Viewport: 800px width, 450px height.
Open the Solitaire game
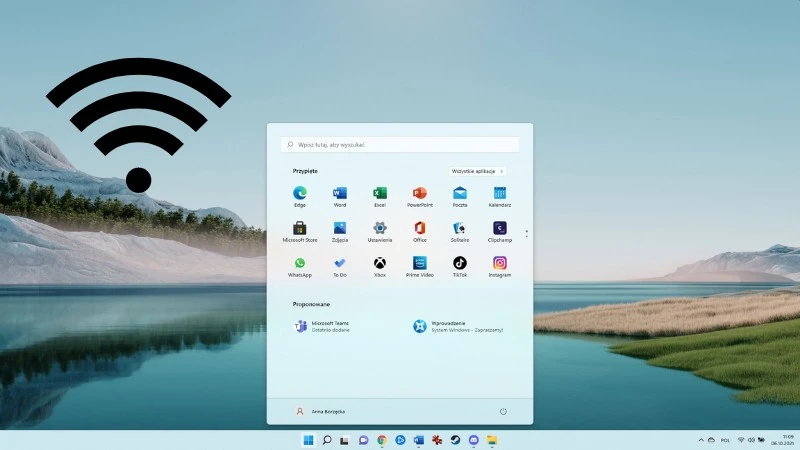click(460, 232)
